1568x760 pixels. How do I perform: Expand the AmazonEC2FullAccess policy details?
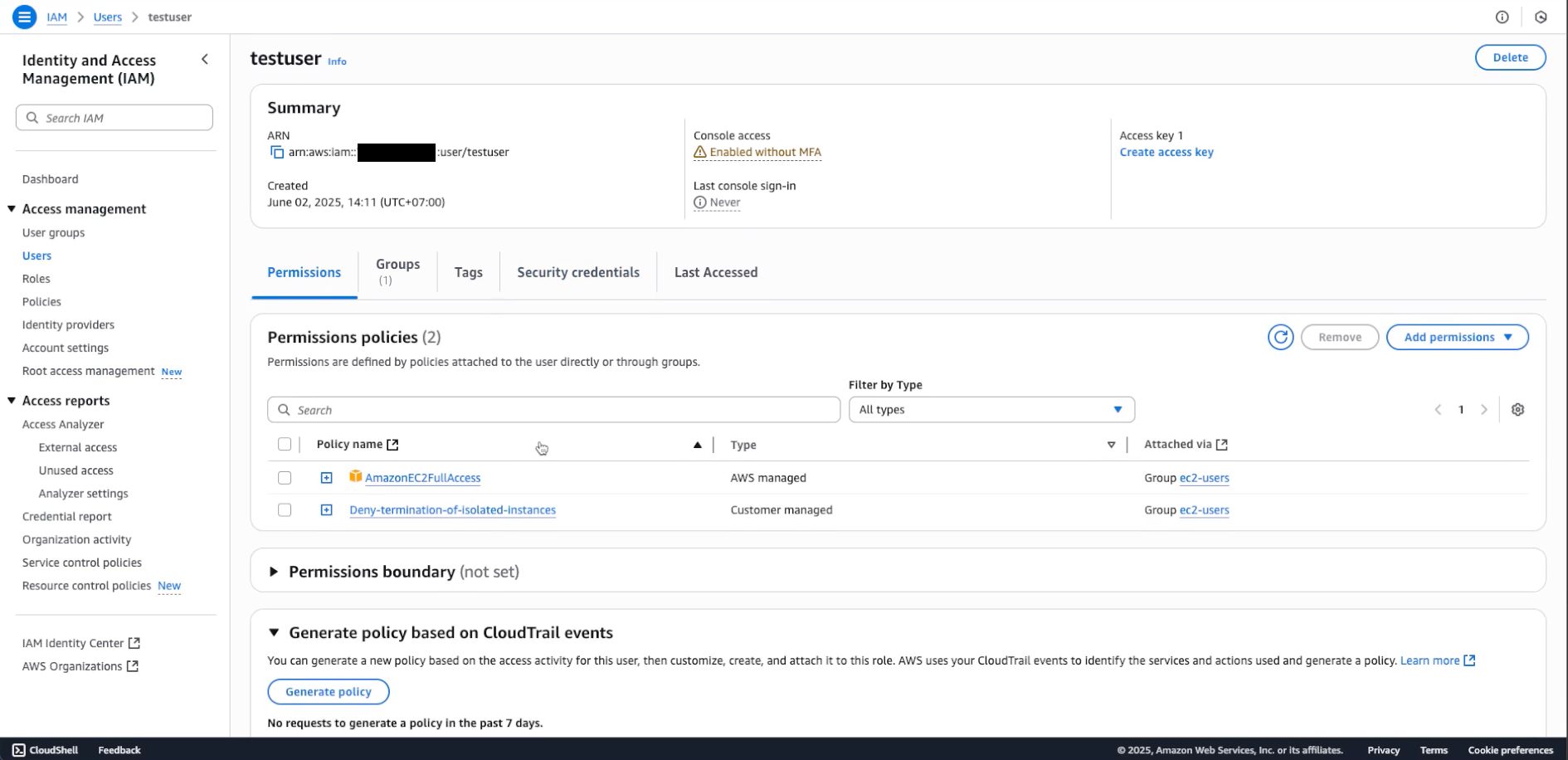pyautogui.click(x=326, y=478)
